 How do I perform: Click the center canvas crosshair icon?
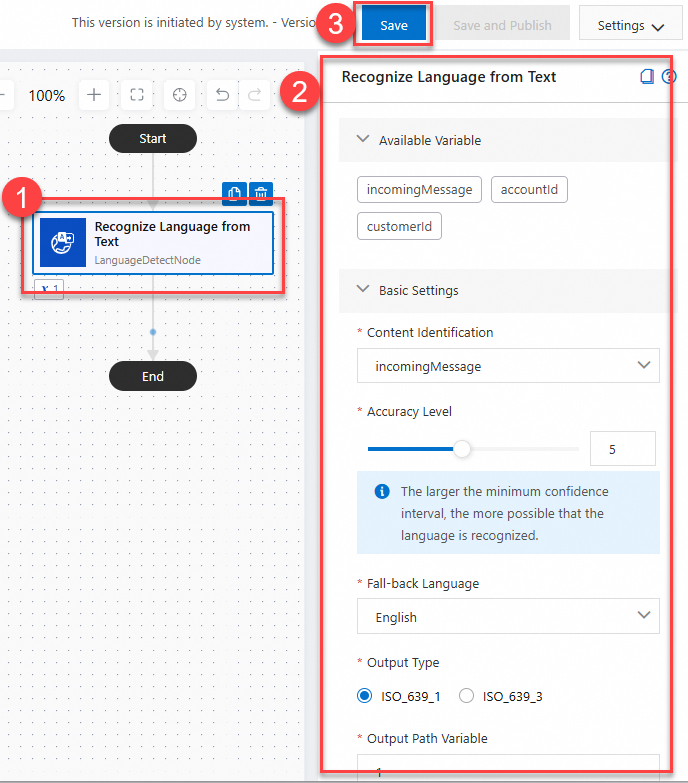pos(179,94)
